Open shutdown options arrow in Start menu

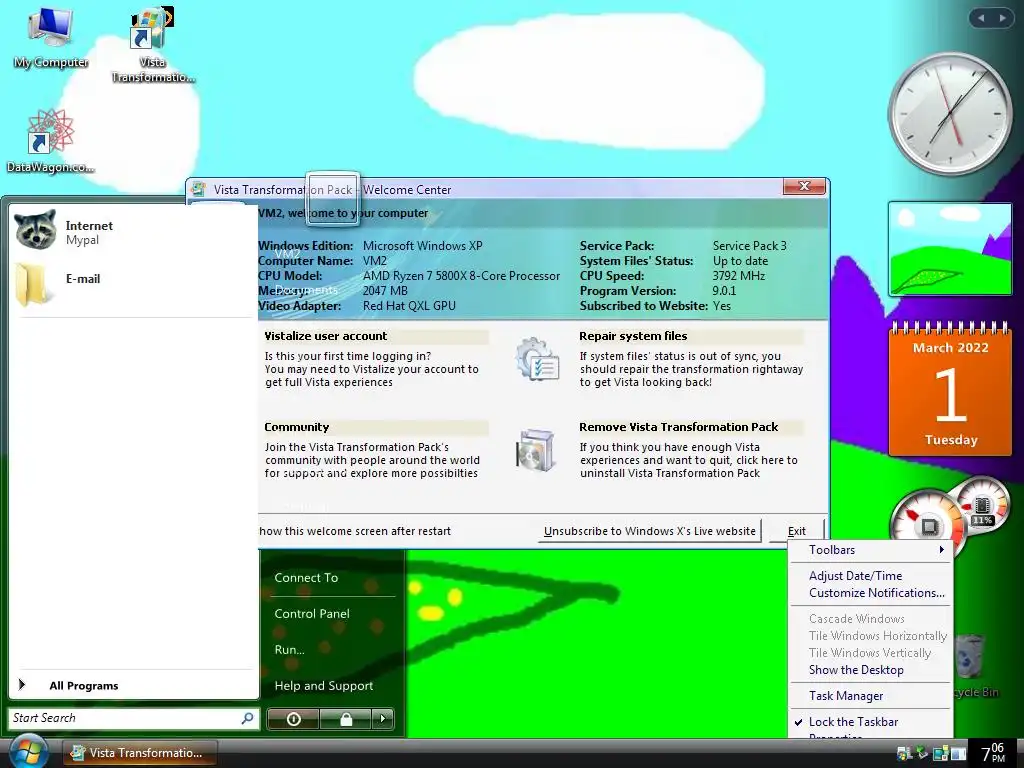point(383,719)
